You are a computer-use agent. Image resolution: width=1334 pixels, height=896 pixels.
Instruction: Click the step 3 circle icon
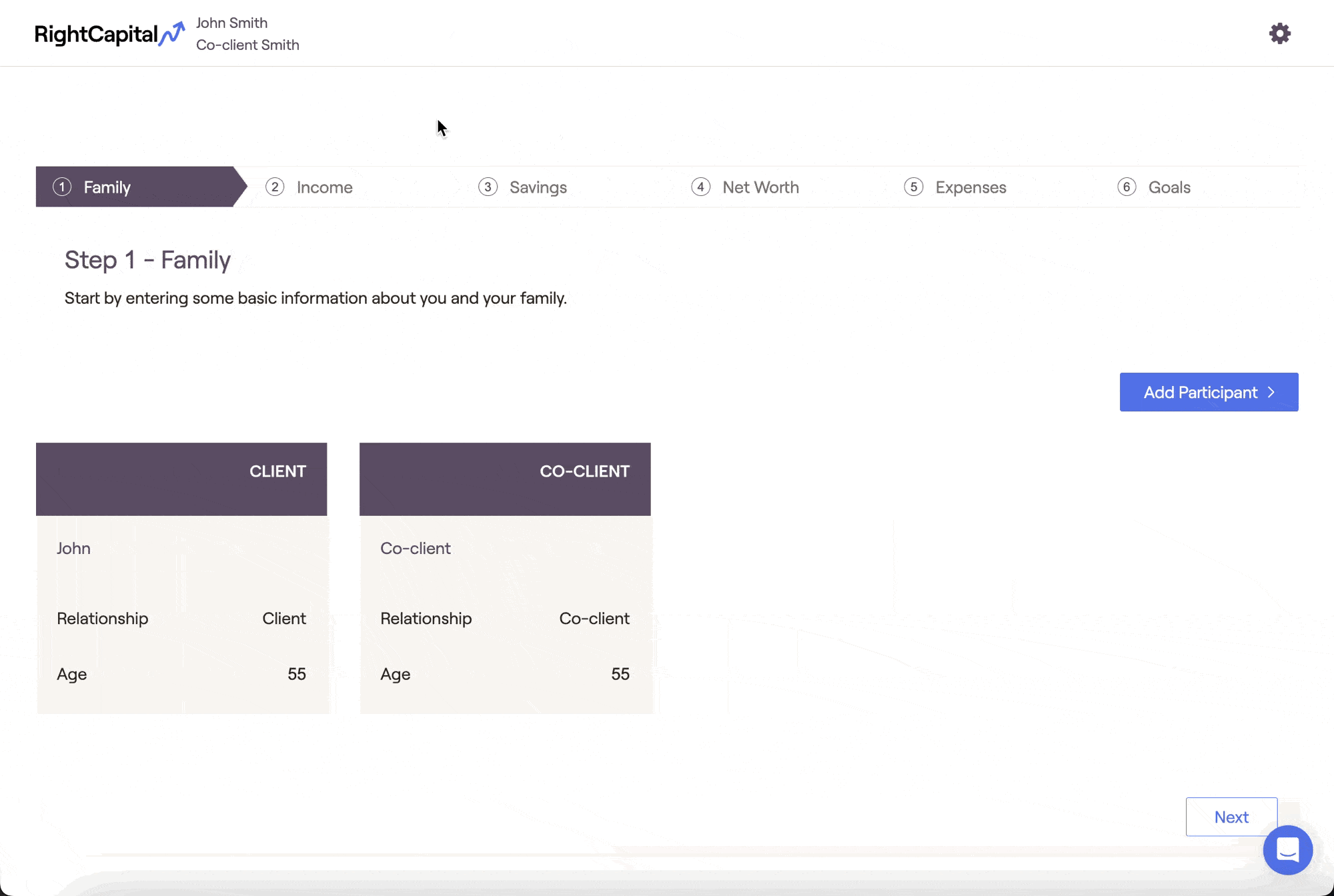click(x=488, y=187)
